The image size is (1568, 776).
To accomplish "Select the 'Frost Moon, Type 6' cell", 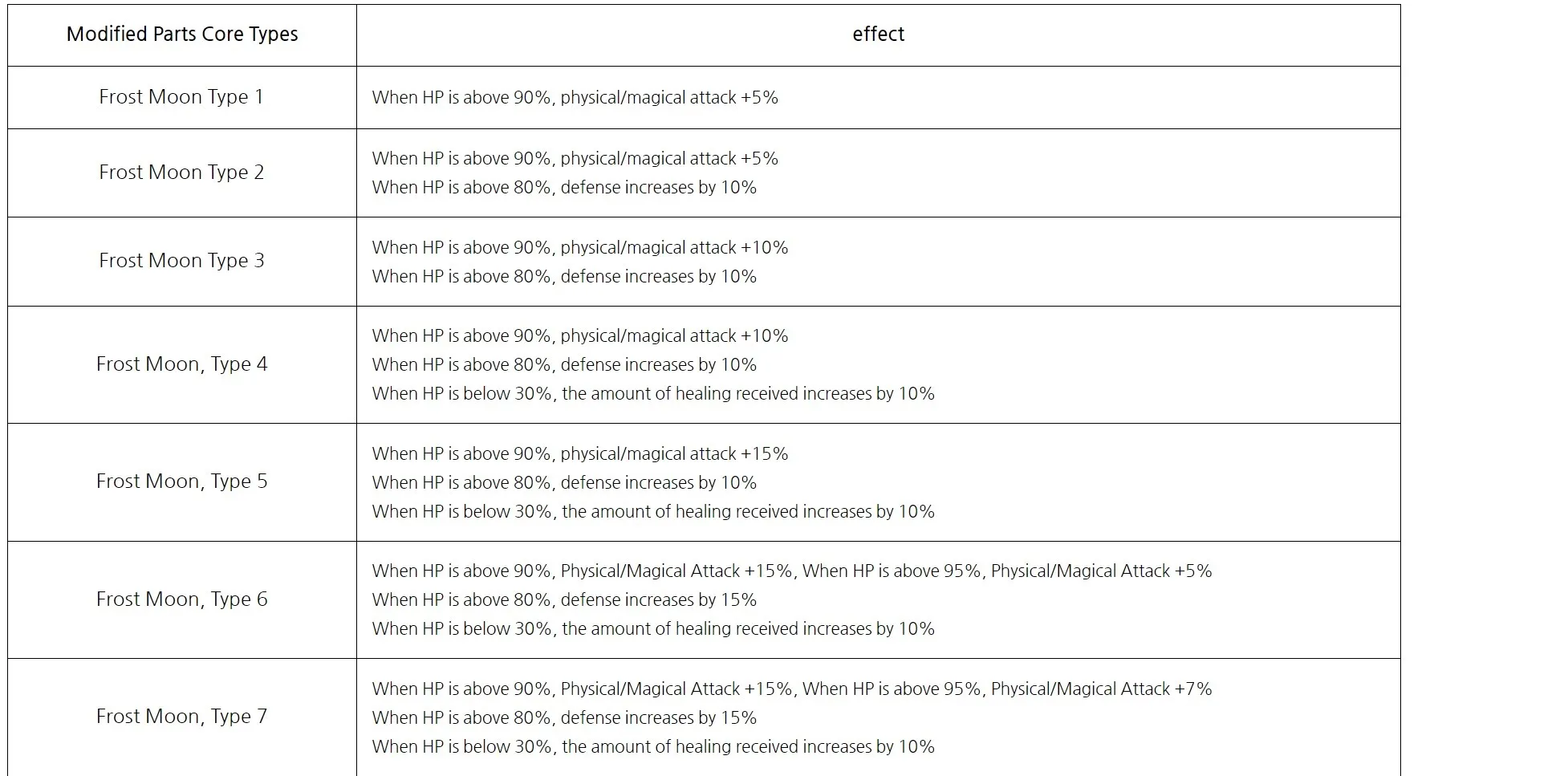I will point(182,599).
